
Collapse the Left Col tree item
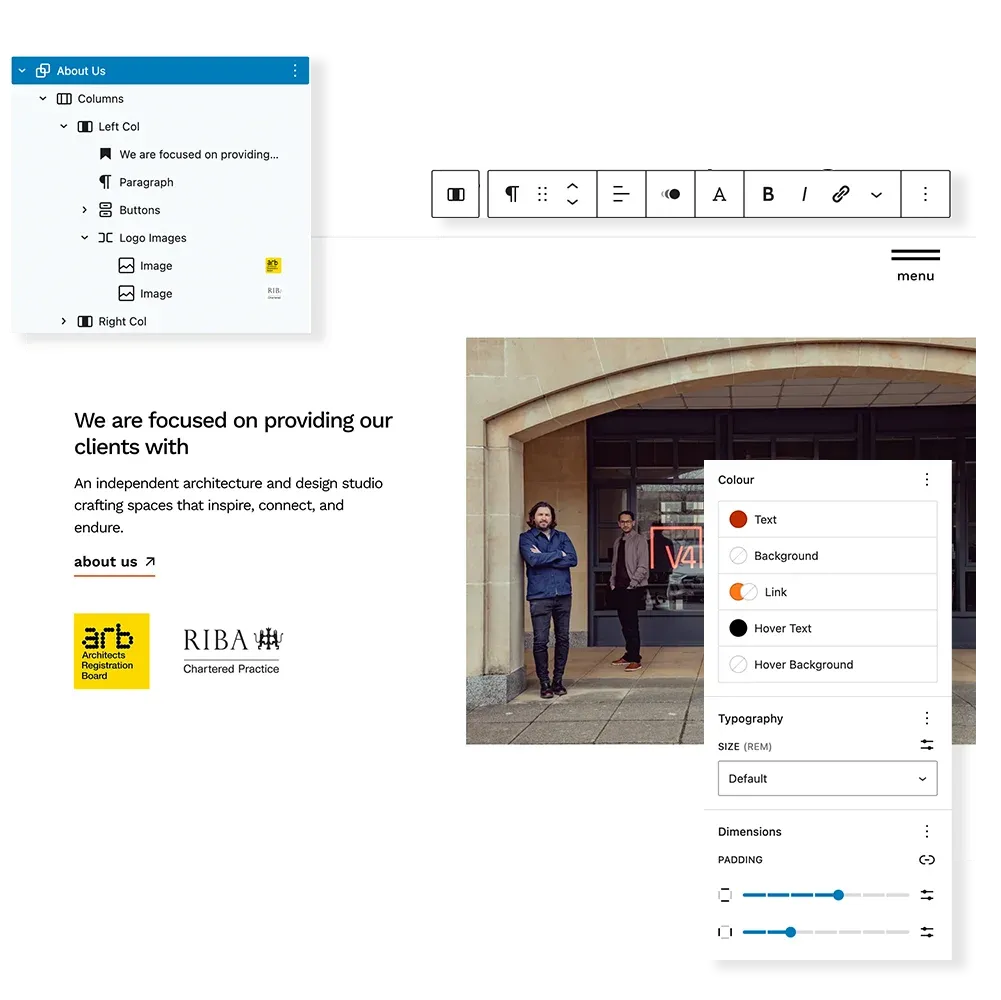point(64,127)
